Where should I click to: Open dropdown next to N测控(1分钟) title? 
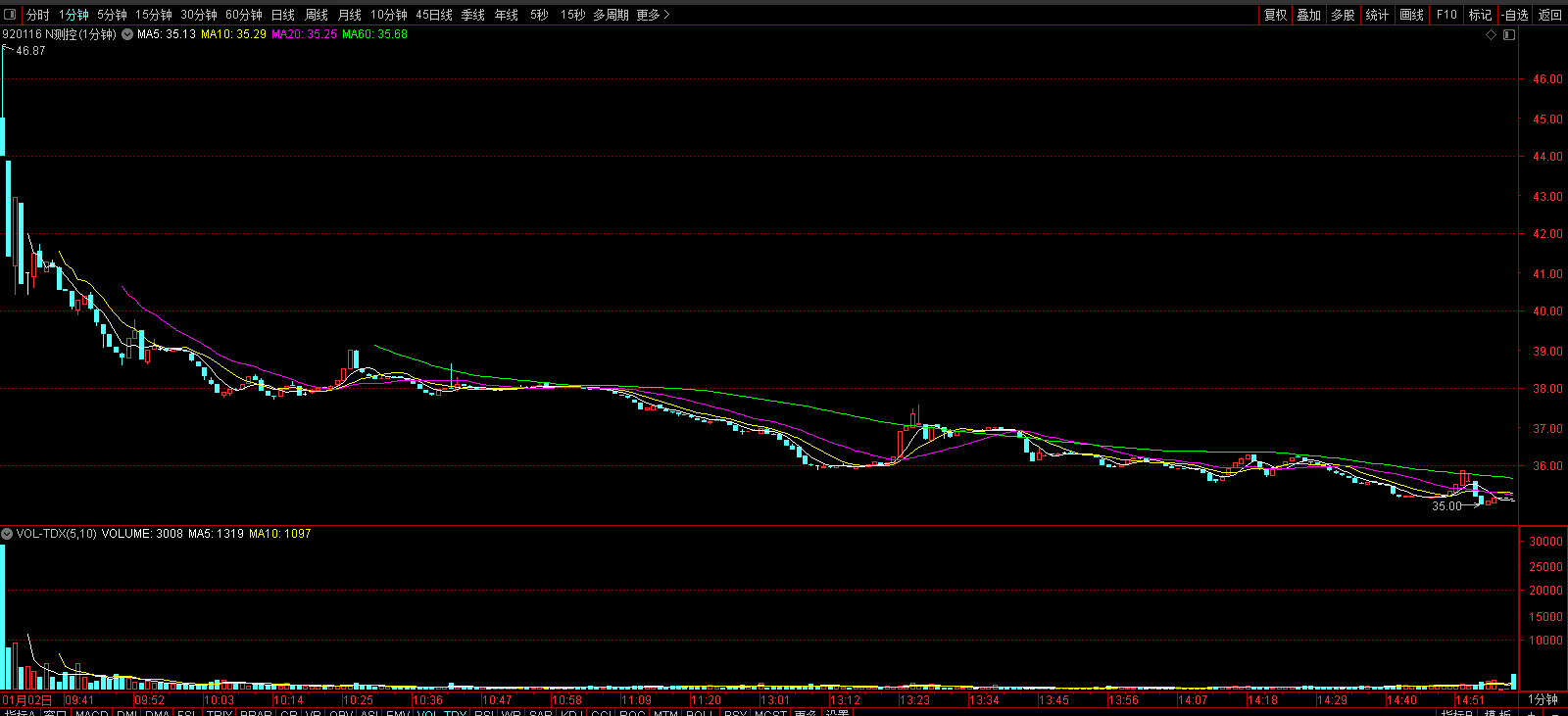tap(127, 34)
